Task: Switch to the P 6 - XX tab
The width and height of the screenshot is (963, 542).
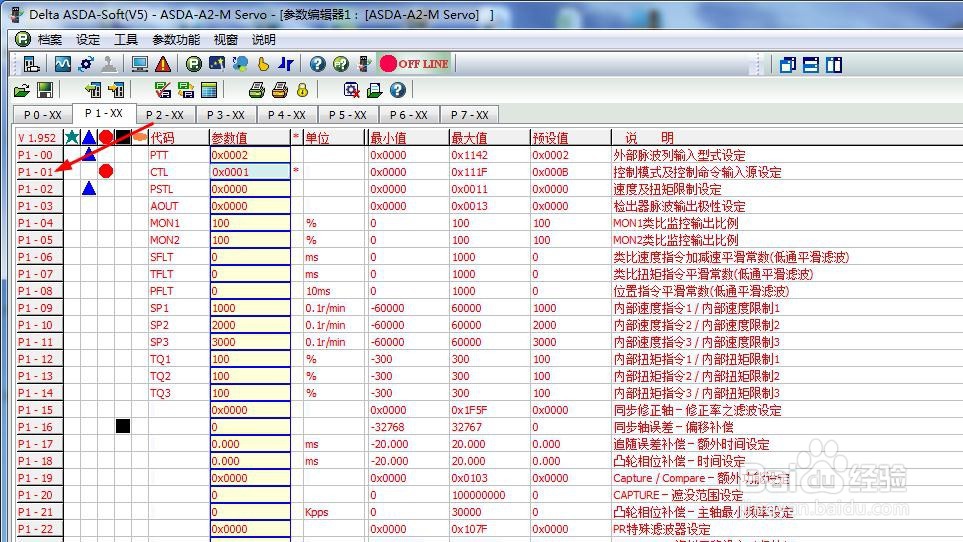Action: 408,115
